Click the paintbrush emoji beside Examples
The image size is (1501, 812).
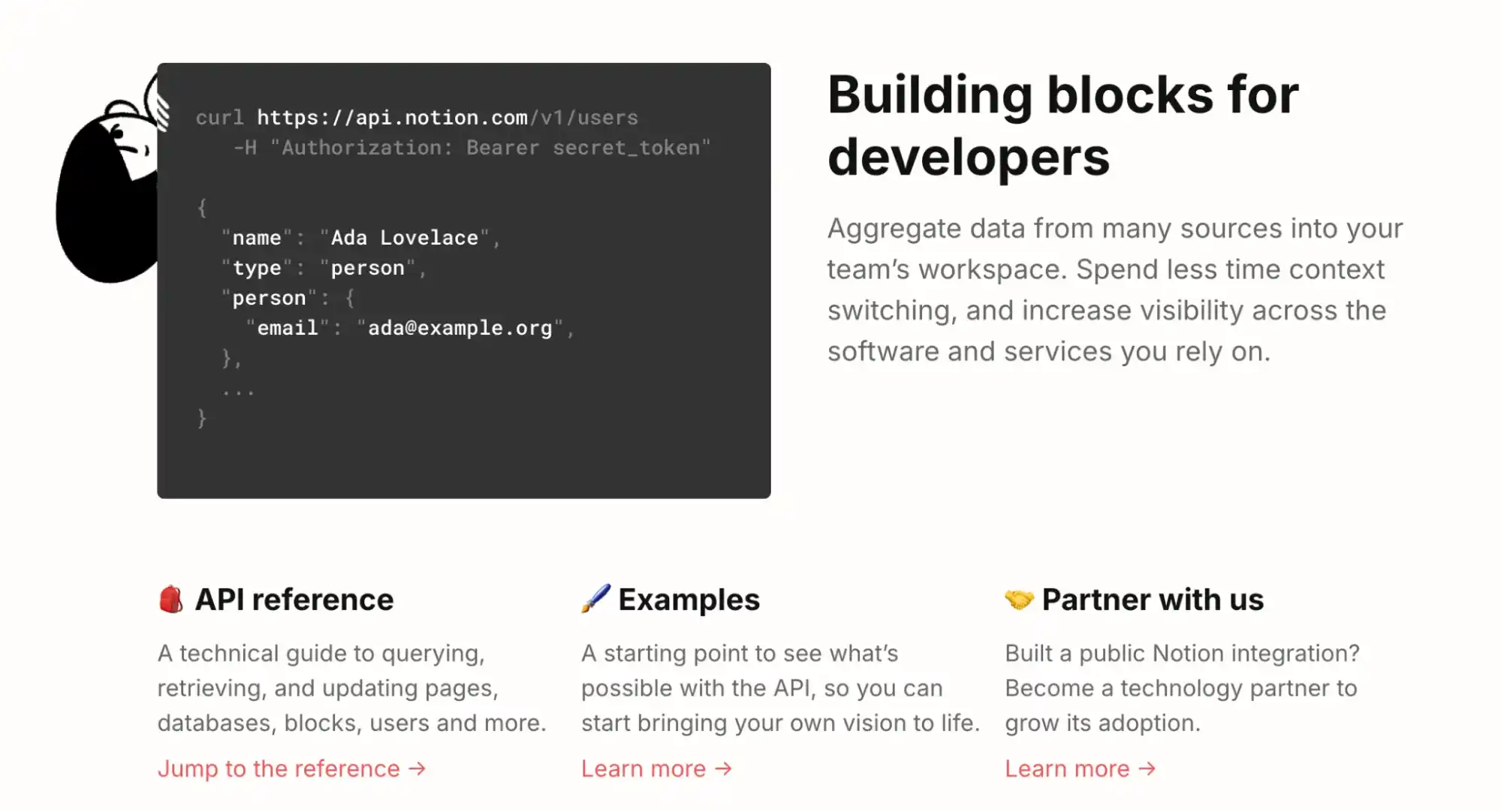click(x=595, y=599)
